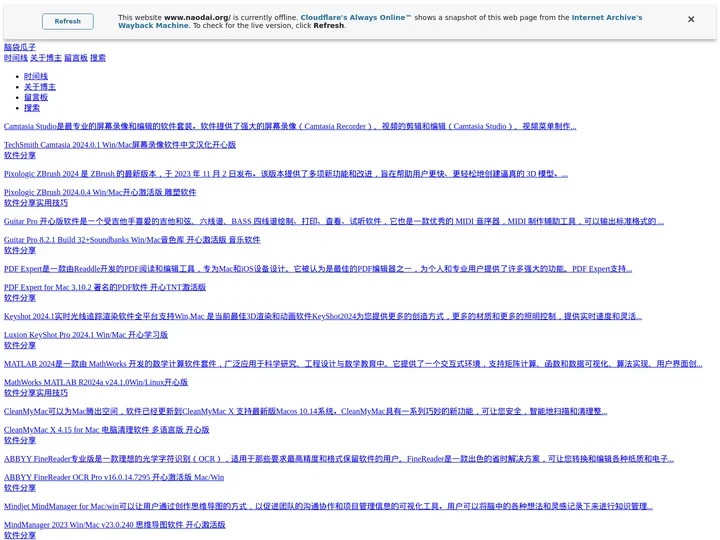
Task: Select 搜索 in the top navigation row
Action: coord(98,57)
